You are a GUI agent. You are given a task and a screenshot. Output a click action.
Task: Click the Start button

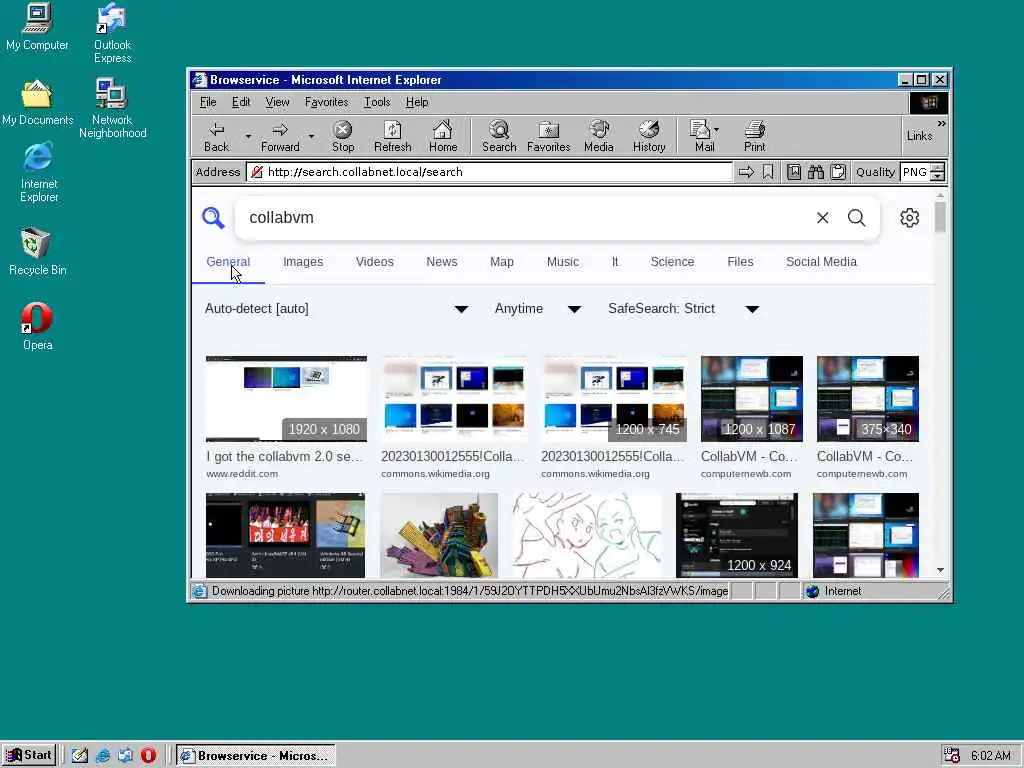pos(29,755)
